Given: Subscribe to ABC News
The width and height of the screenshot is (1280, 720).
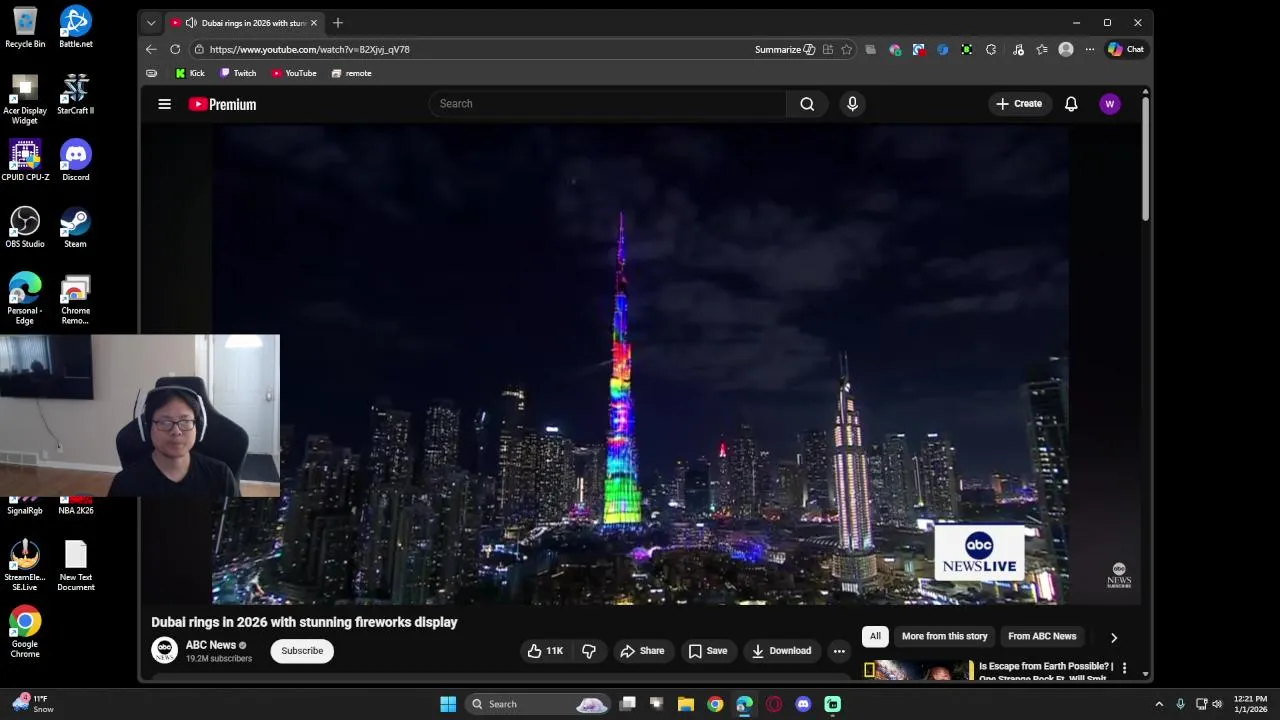Looking at the screenshot, I should [302, 651].
